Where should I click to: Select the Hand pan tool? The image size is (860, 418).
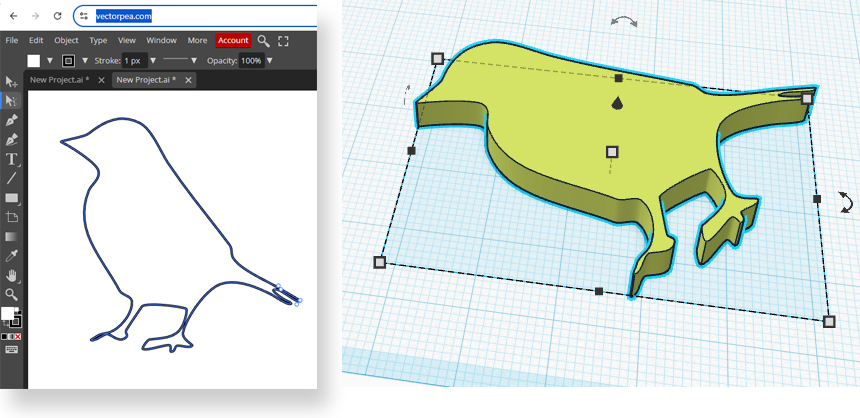12,275
